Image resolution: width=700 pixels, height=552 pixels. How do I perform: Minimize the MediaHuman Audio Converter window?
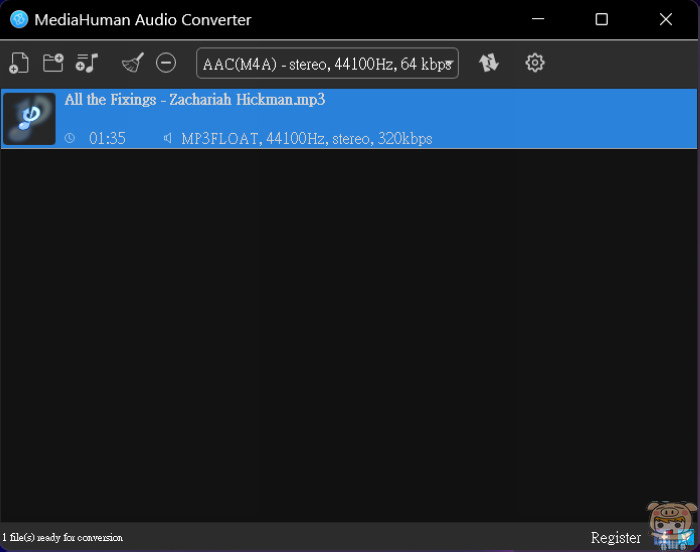538,19
